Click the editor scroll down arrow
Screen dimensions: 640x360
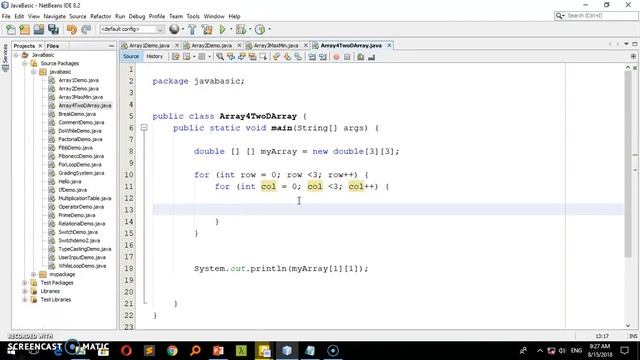(628, 325)
